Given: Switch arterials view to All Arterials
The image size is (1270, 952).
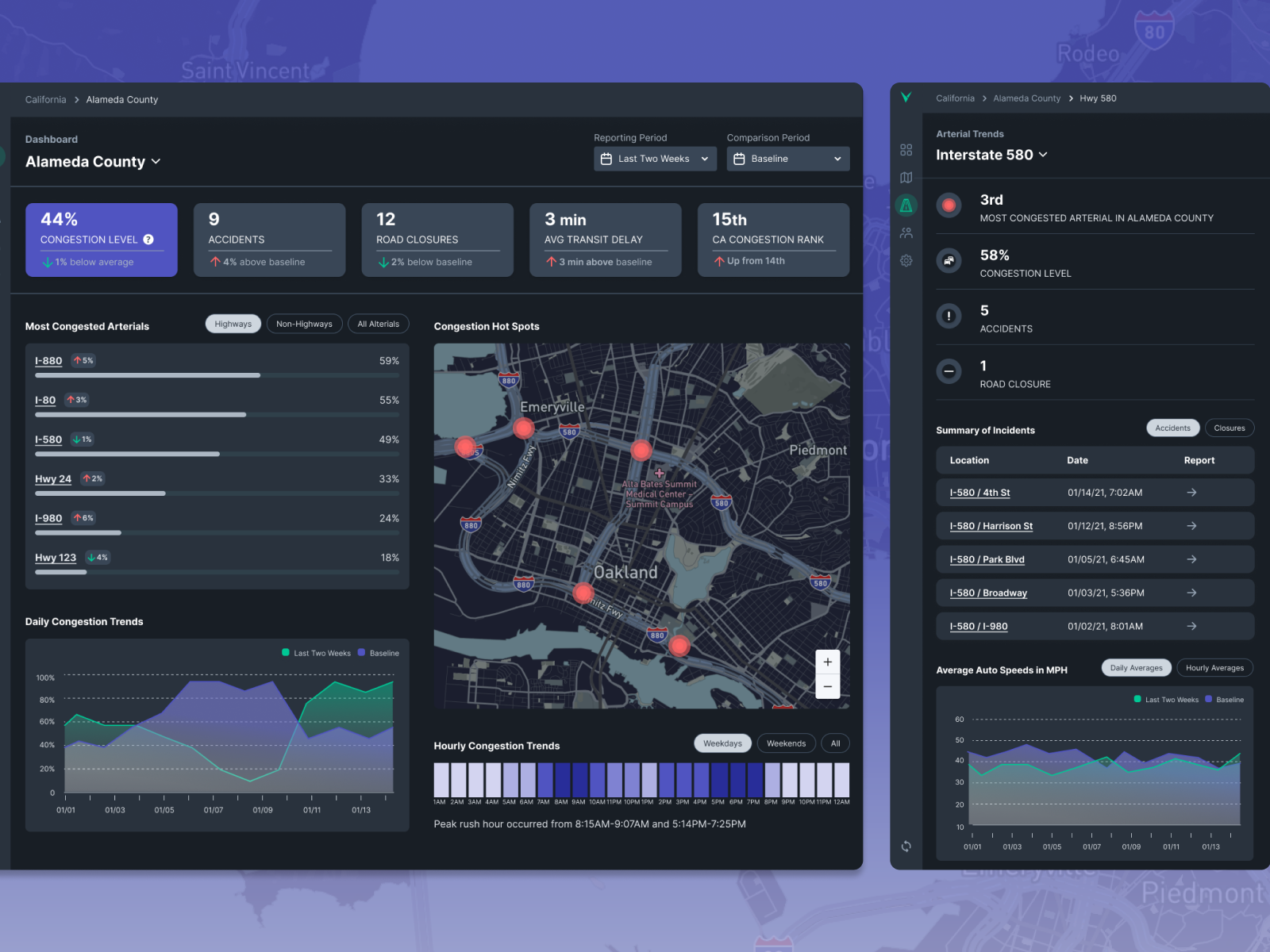Looking at the screenshot, I should 379,323.
